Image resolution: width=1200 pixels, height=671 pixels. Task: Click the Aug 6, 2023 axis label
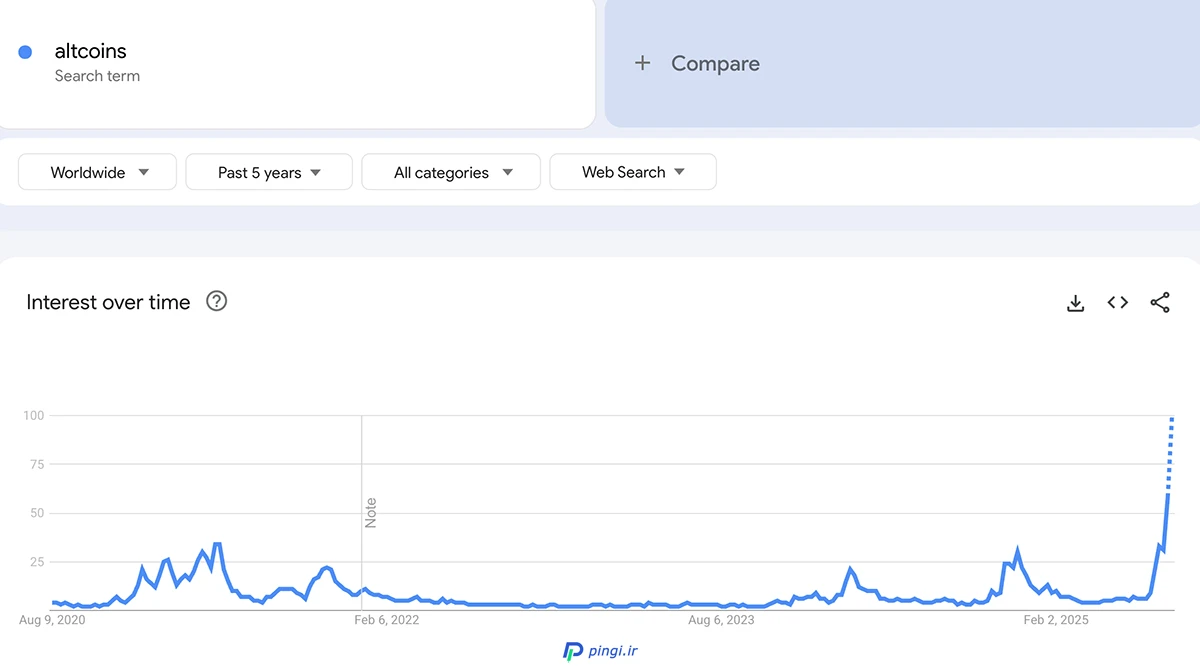point(721,620)
